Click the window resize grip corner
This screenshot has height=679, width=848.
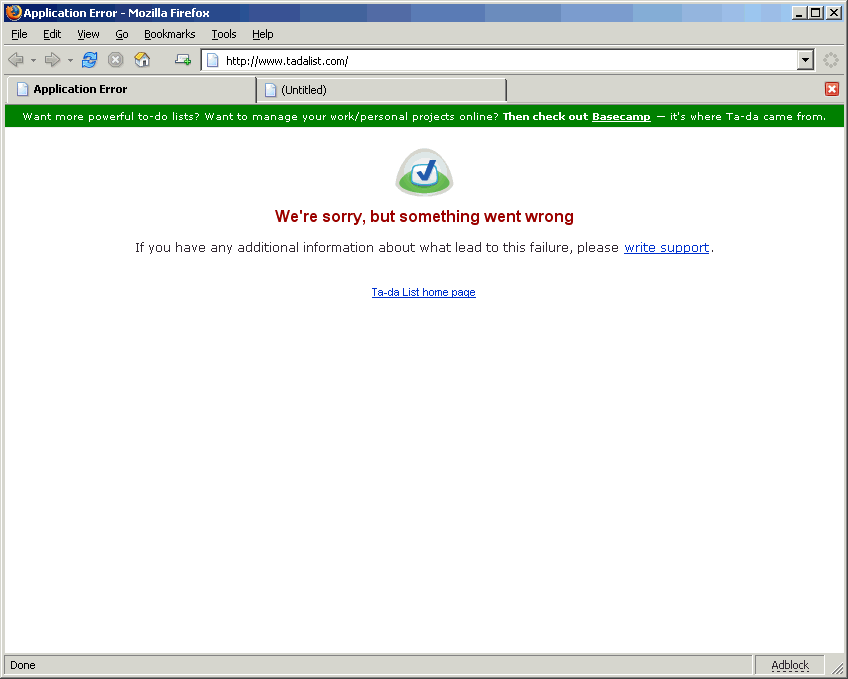click(x=837, y=667)
